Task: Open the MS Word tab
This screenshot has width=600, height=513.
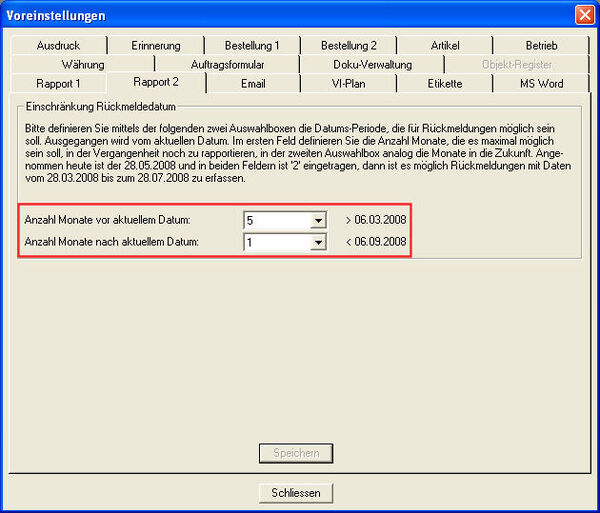Action: pos(541,84)
